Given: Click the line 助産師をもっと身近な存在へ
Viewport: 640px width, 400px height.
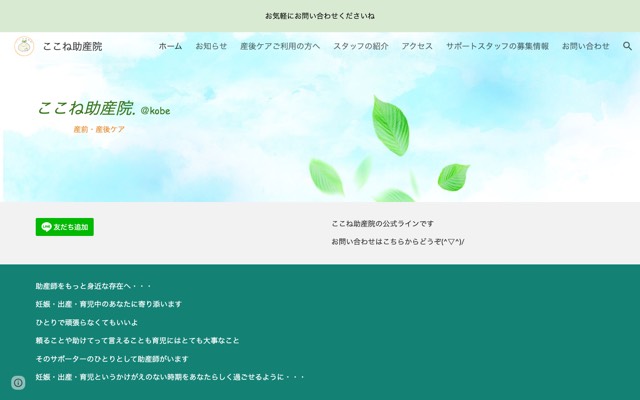Looking at the screenshot, I should [93, 286].
